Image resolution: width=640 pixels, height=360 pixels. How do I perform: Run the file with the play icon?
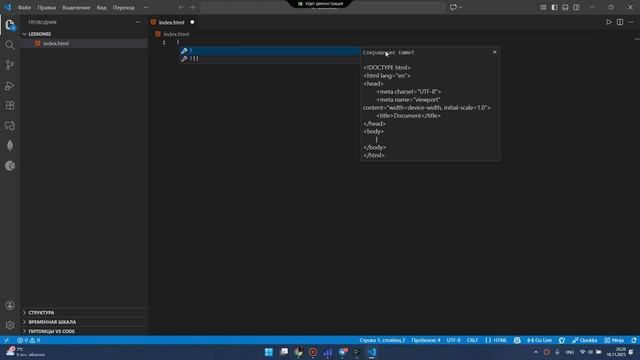click(x=609, y=22)
